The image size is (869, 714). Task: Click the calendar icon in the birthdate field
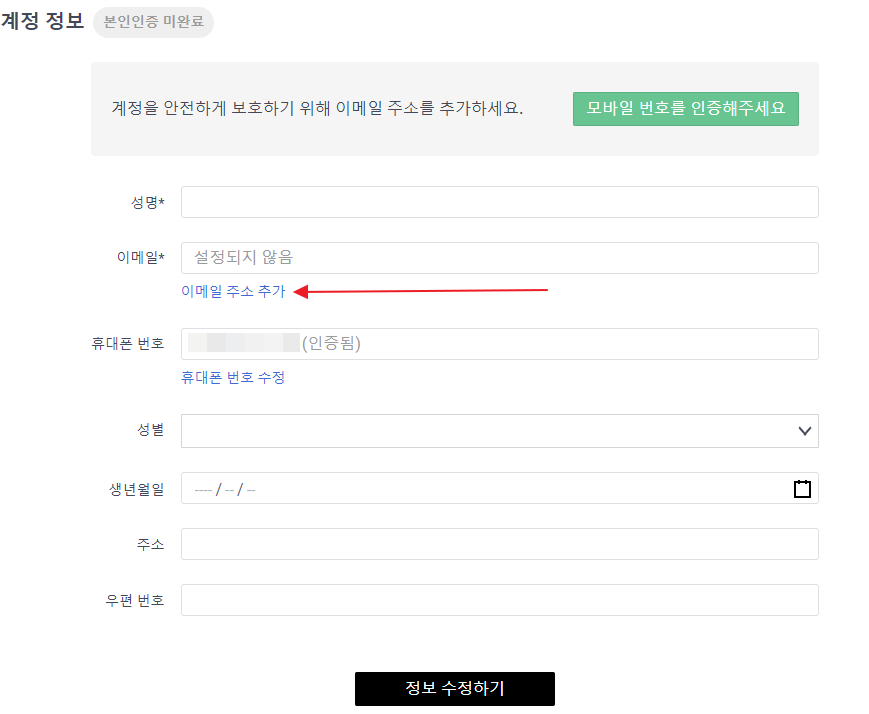(801, 489)
